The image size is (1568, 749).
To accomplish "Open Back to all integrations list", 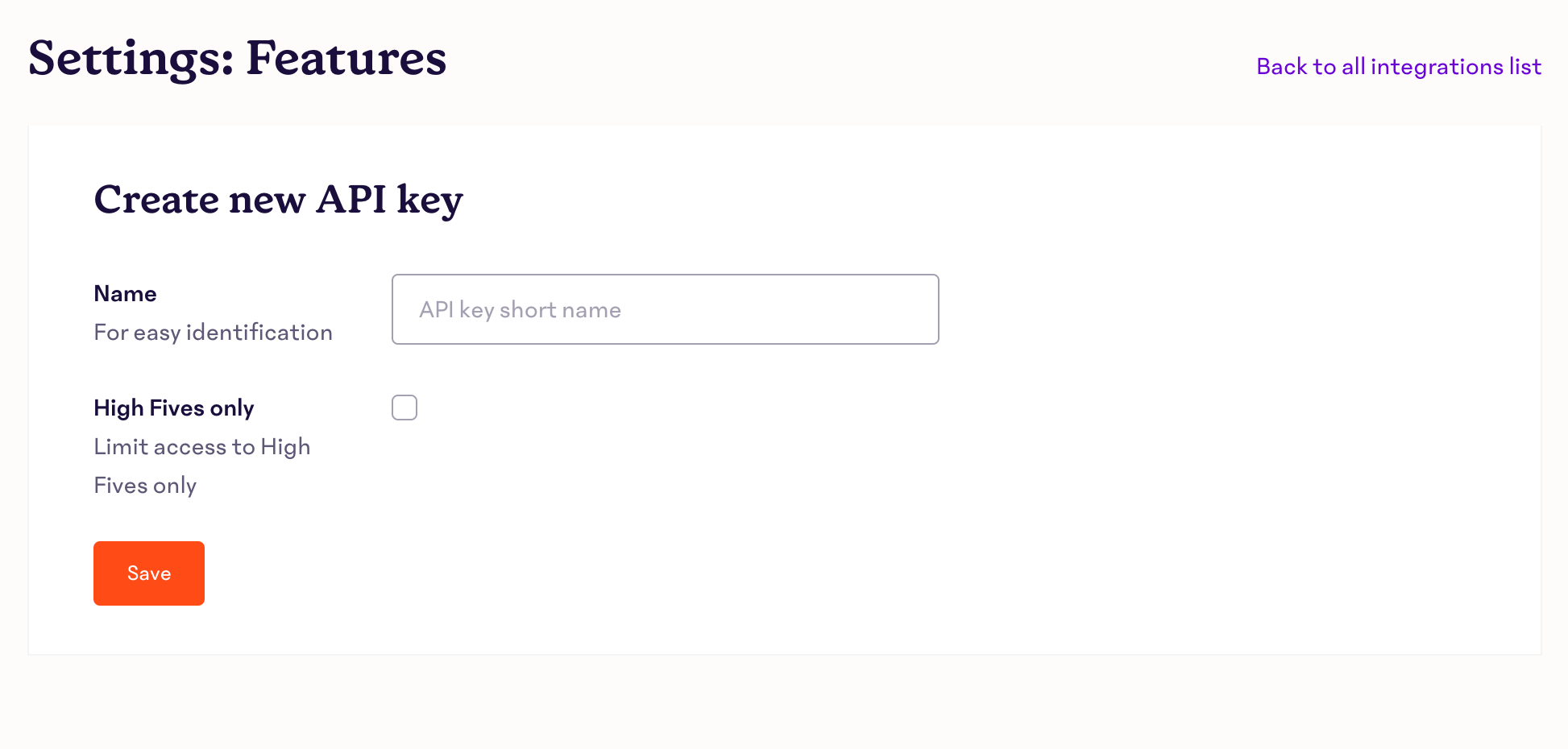I will click(1398, 66).
